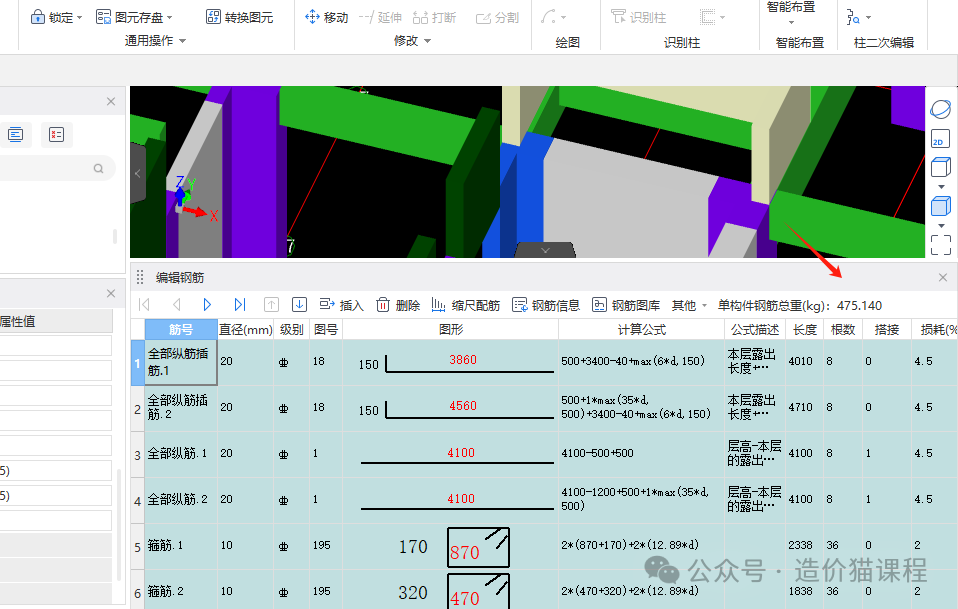958x609 pixels.
Task: Collapse the left panel with arrow handle
Action: pos(138,173)
